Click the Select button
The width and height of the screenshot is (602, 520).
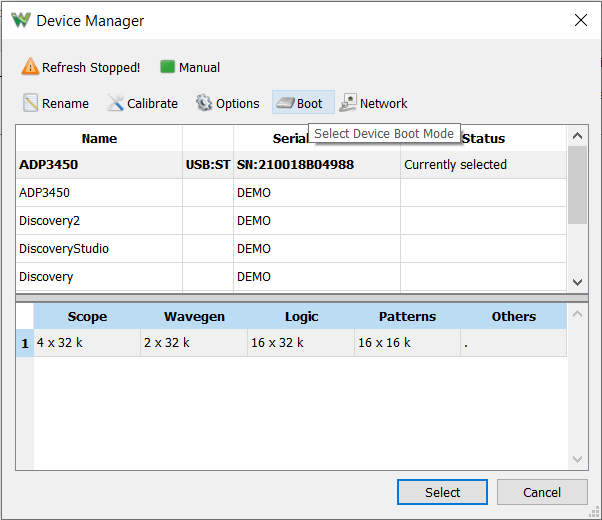(x=442, y=492)
